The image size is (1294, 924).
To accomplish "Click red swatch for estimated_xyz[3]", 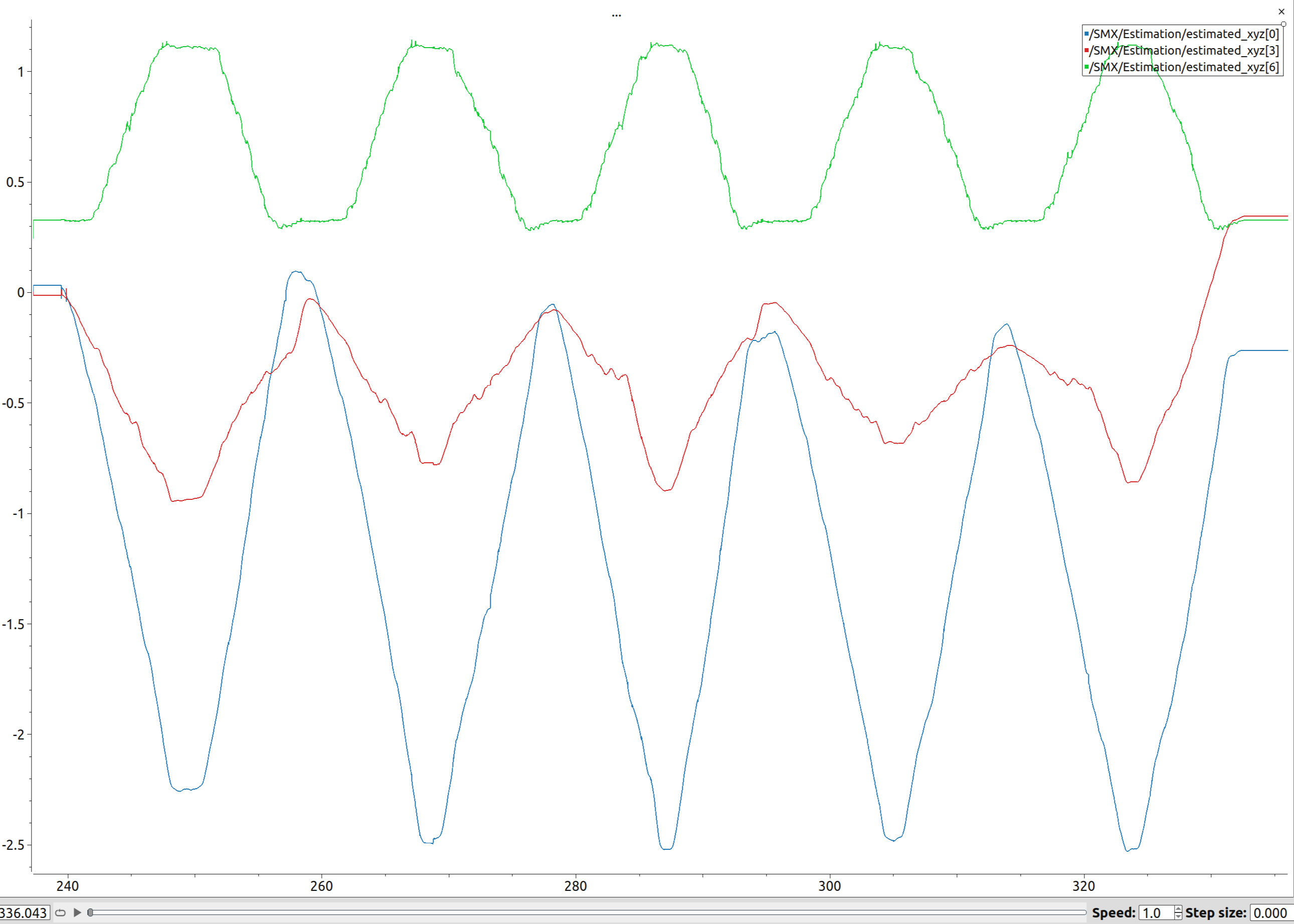I will click(1086, 51).
